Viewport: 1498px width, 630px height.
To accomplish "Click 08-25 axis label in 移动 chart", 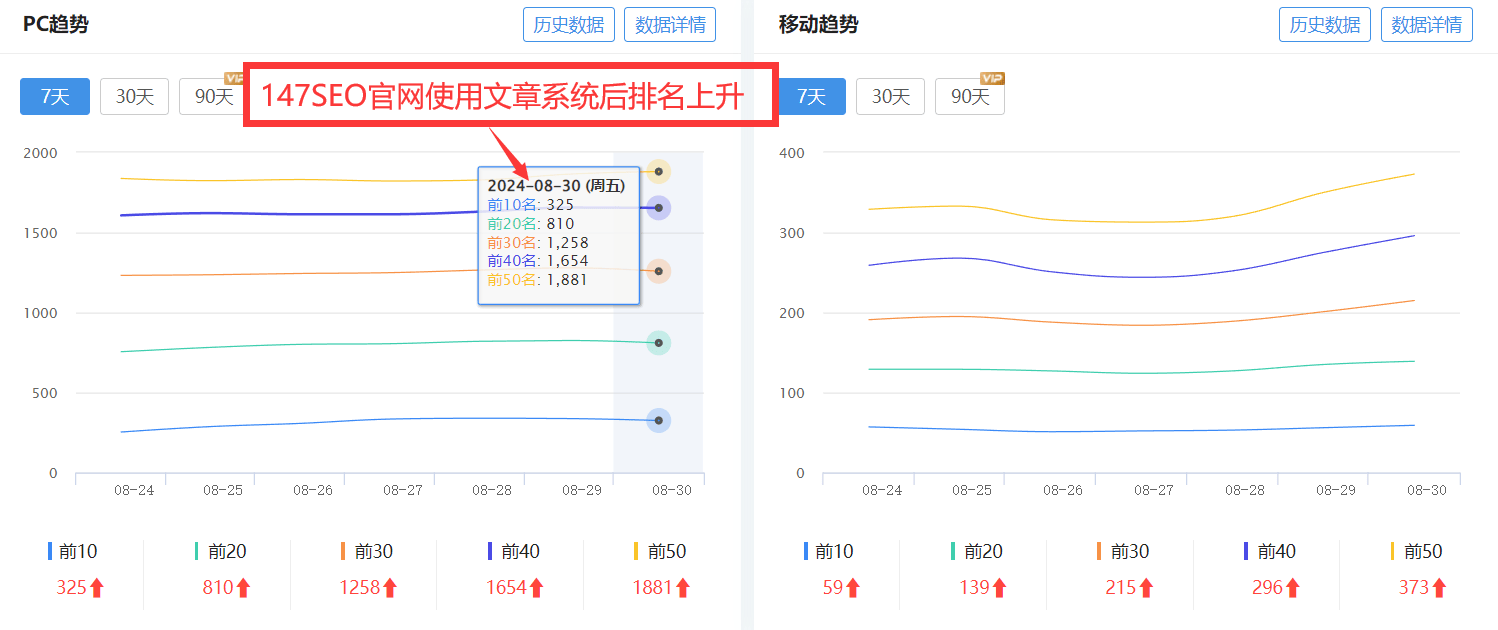I will pyautogui.click(x=972, y=491).
